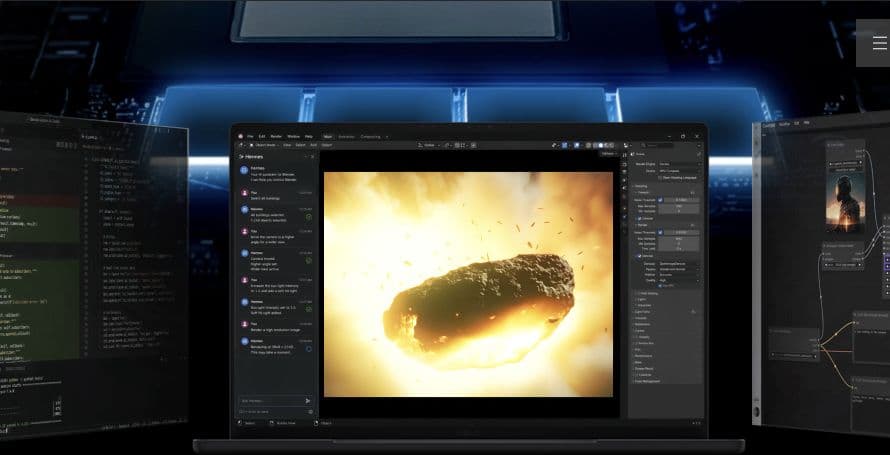Open the Passes dropdown
Viewport: 890px width, 455px height.
pos(679,269)
